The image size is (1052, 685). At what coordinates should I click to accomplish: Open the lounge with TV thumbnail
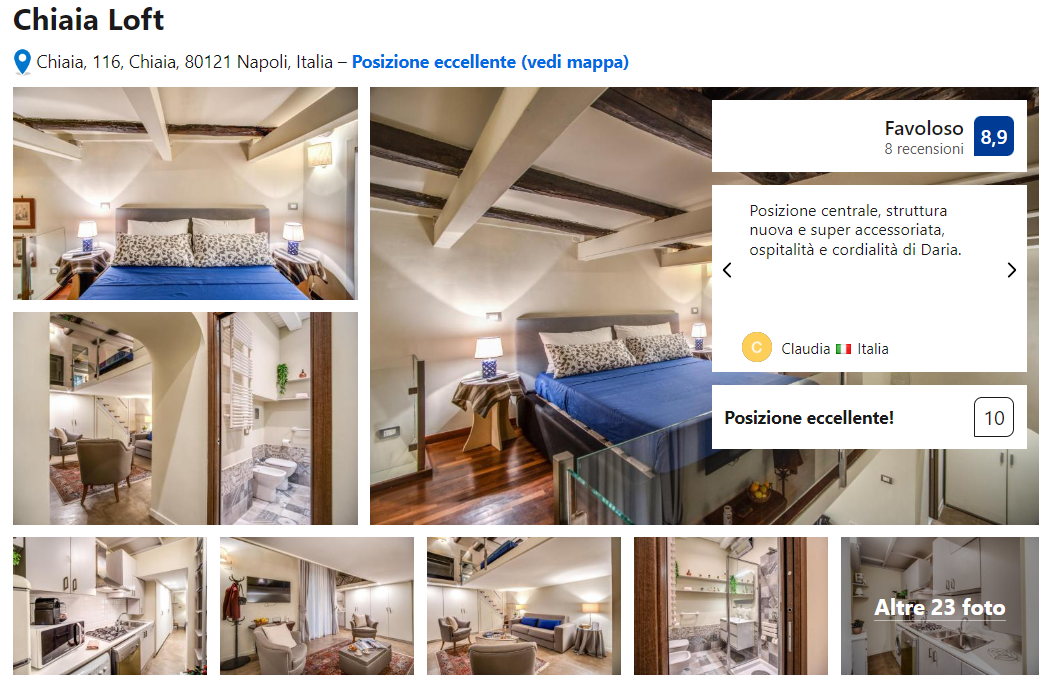coord(317,606)
